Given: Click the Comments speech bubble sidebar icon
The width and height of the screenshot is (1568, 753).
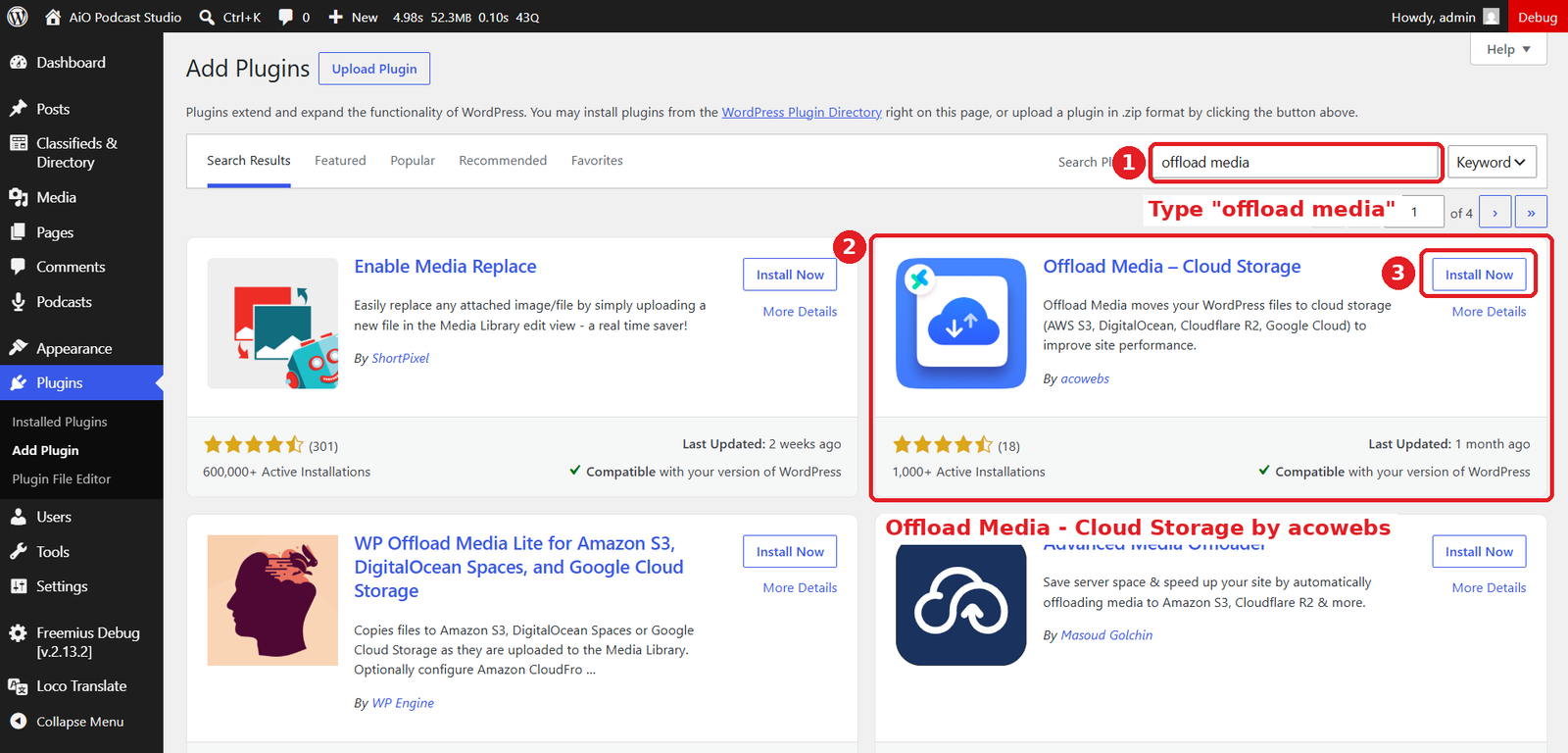Looking at the screenshot, I should [19, 267].
